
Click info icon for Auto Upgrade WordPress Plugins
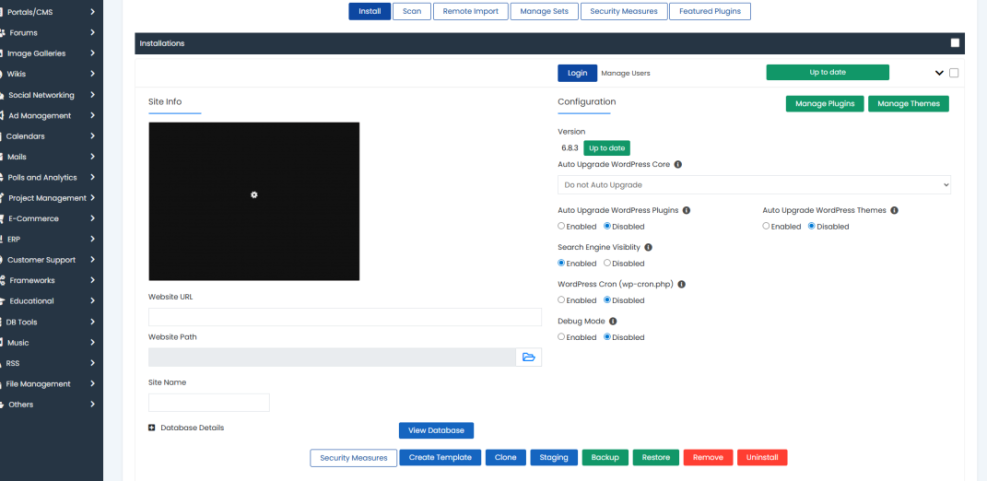[686, 210]
